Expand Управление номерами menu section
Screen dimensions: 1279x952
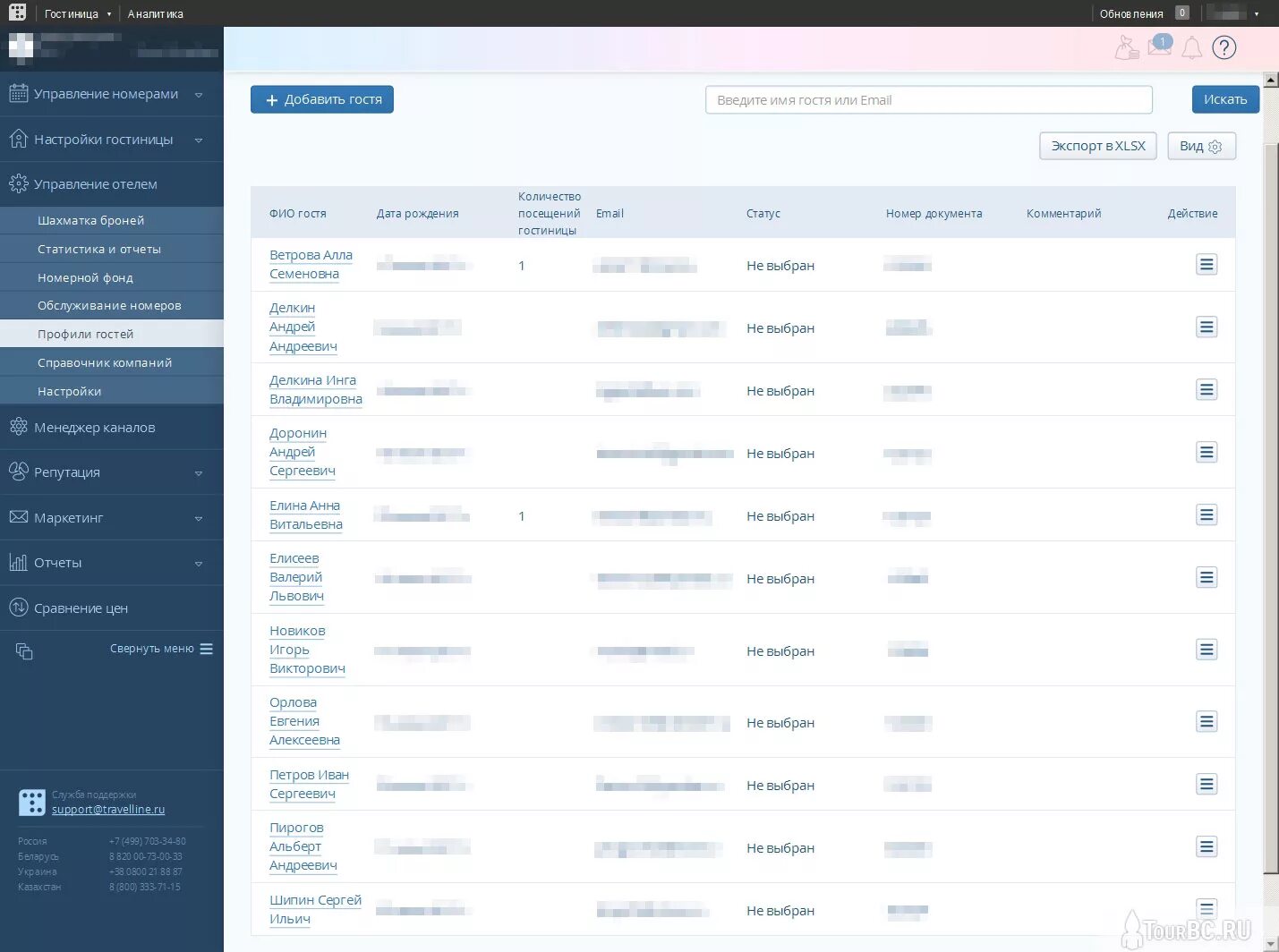pyautogui.click(x=111, y=94)
